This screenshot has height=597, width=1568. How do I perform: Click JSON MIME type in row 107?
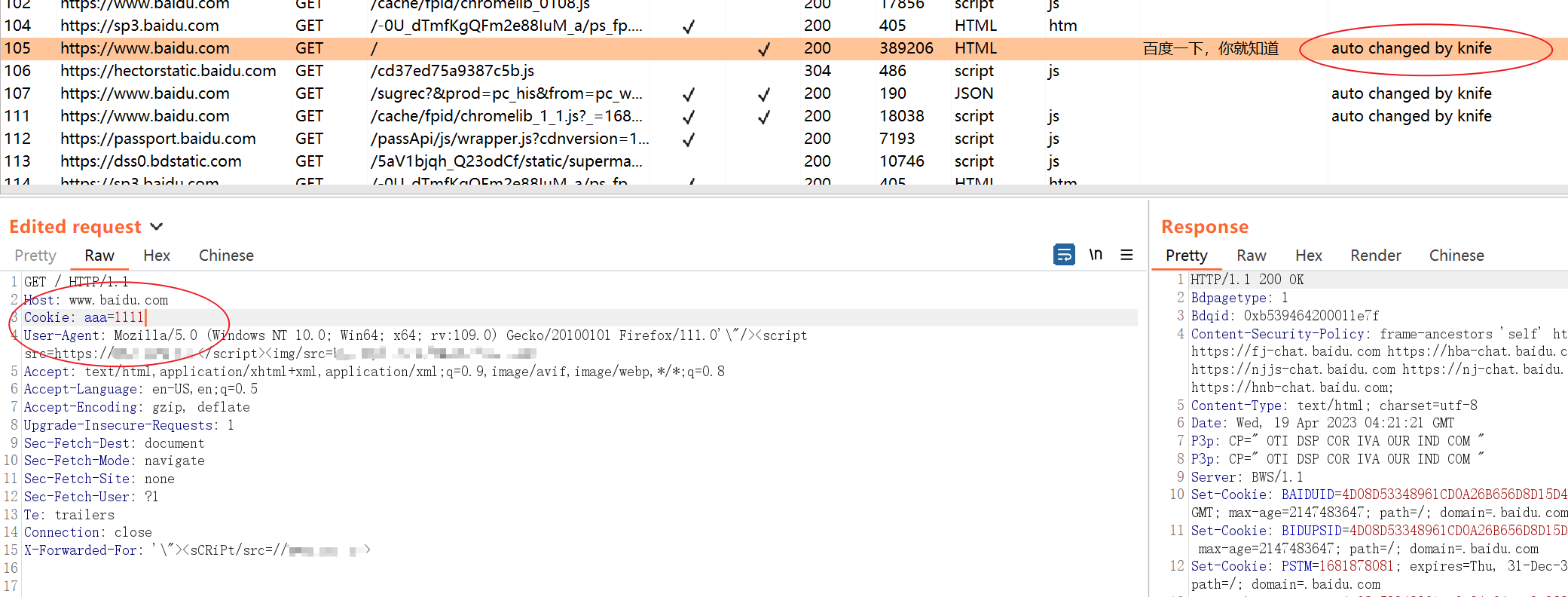(x=974, y=93)
